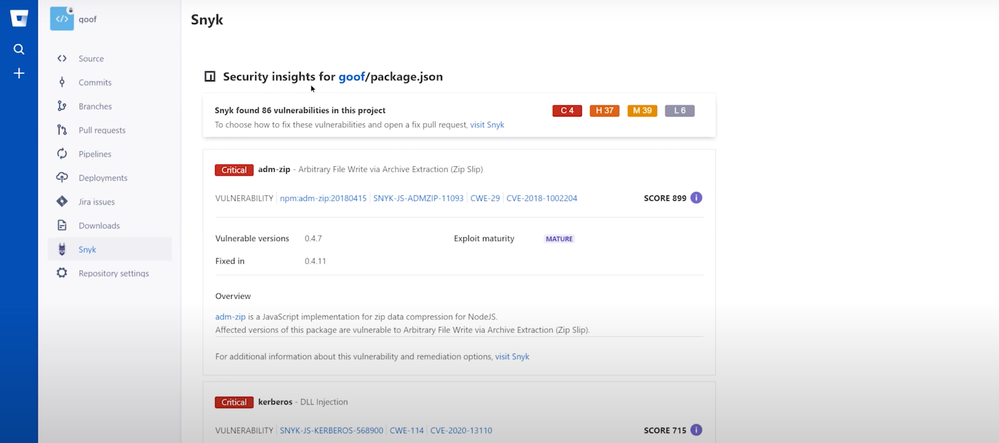Click the medium M 39 badge
The width and height of the screenshot is (999, 443).
pyautogui.click(x=642, y=111)
